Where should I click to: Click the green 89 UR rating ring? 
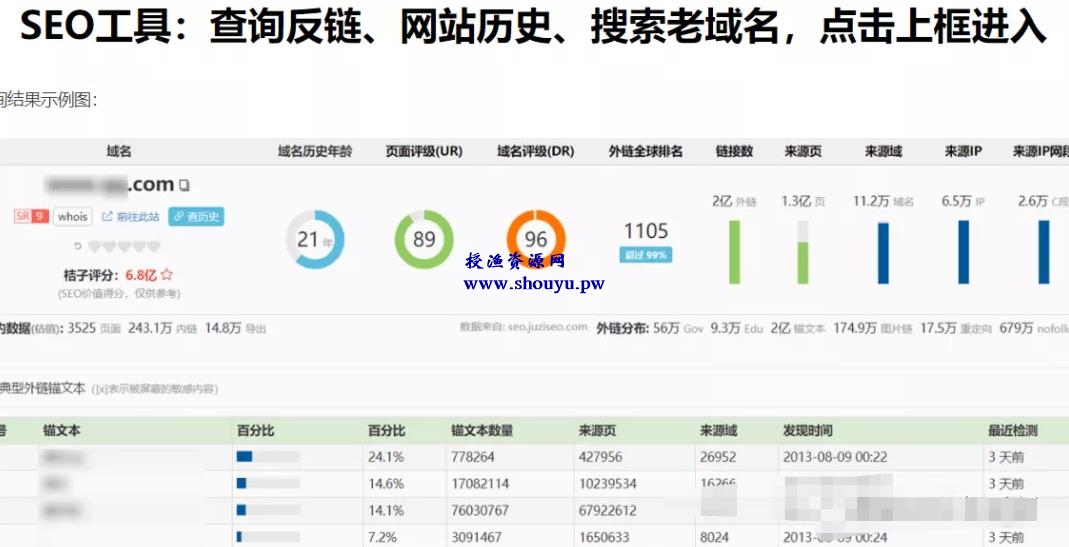pos(424,239)
